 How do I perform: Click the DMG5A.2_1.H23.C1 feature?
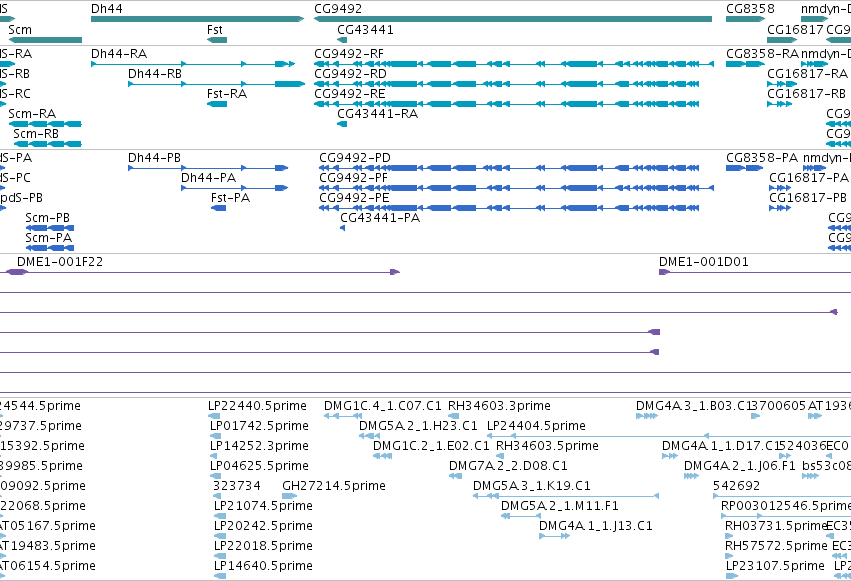pos(369,437)
